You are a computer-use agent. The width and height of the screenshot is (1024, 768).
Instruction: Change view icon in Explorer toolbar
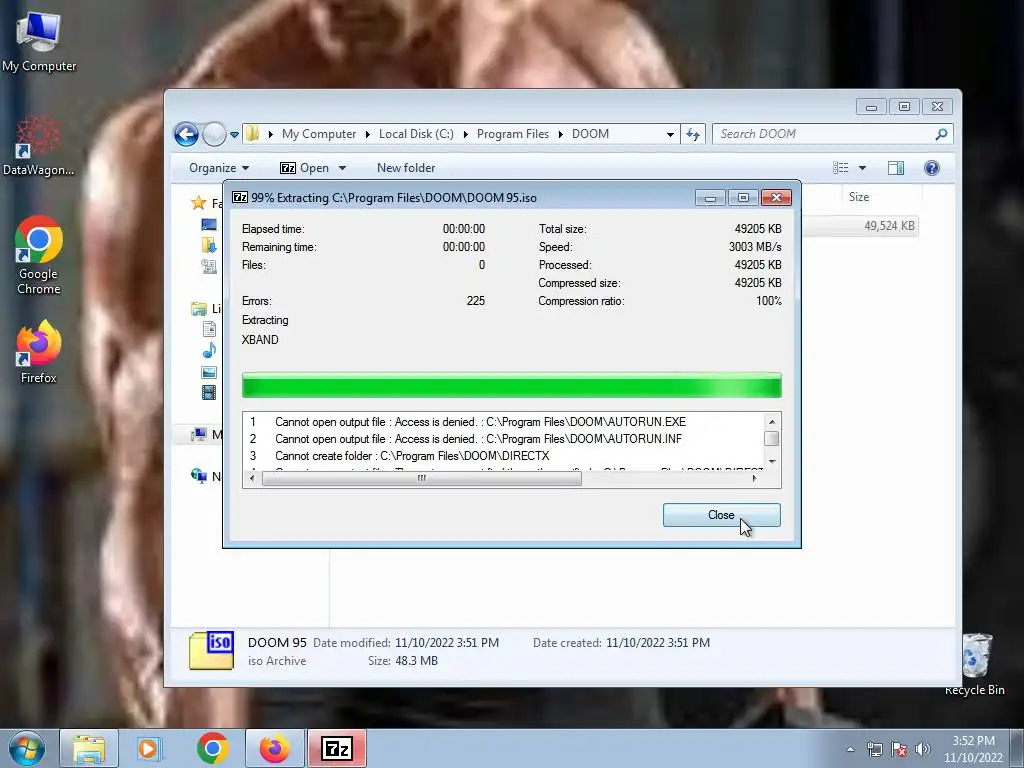pos(841,168)
